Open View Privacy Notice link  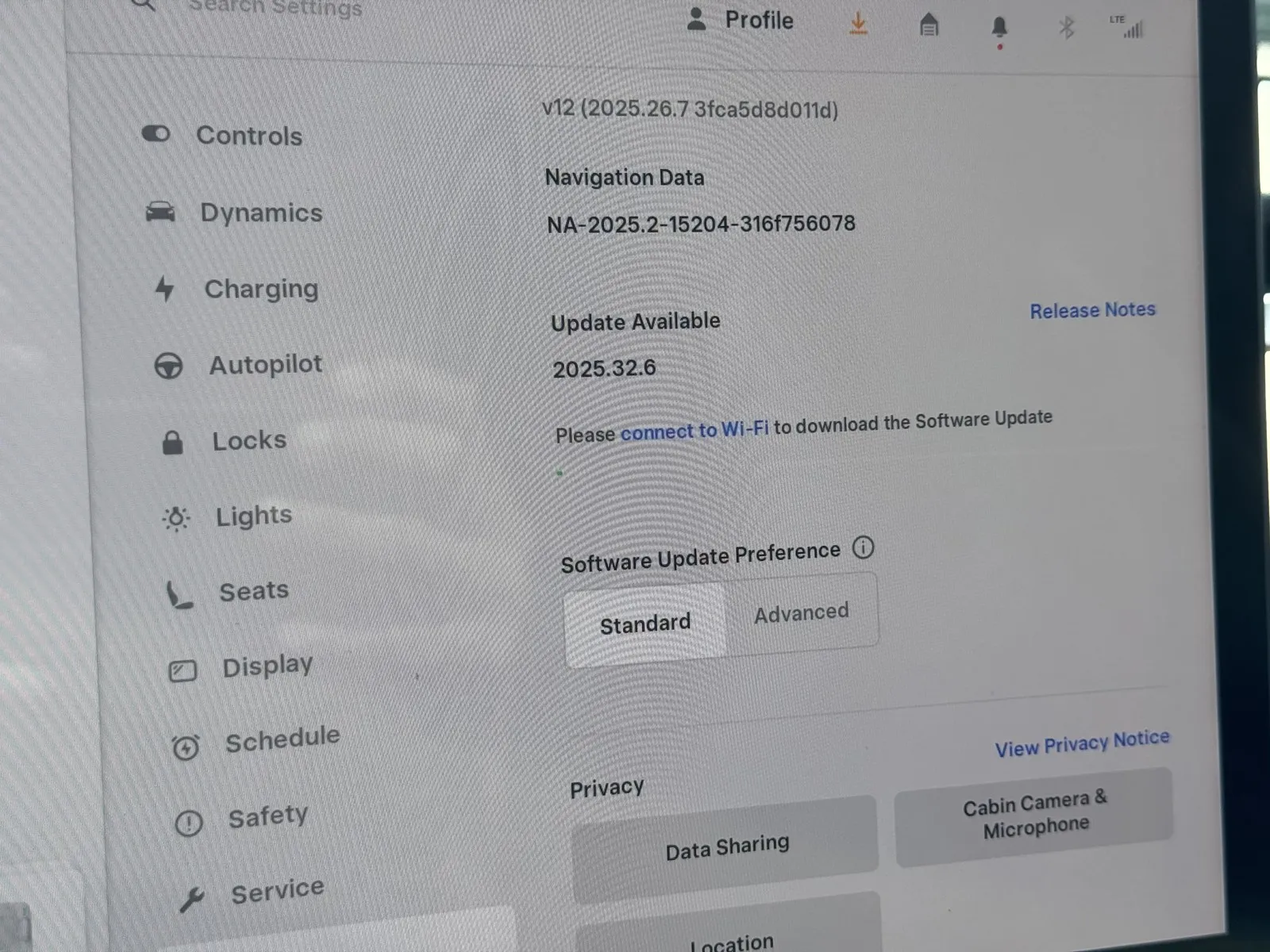1082,743
